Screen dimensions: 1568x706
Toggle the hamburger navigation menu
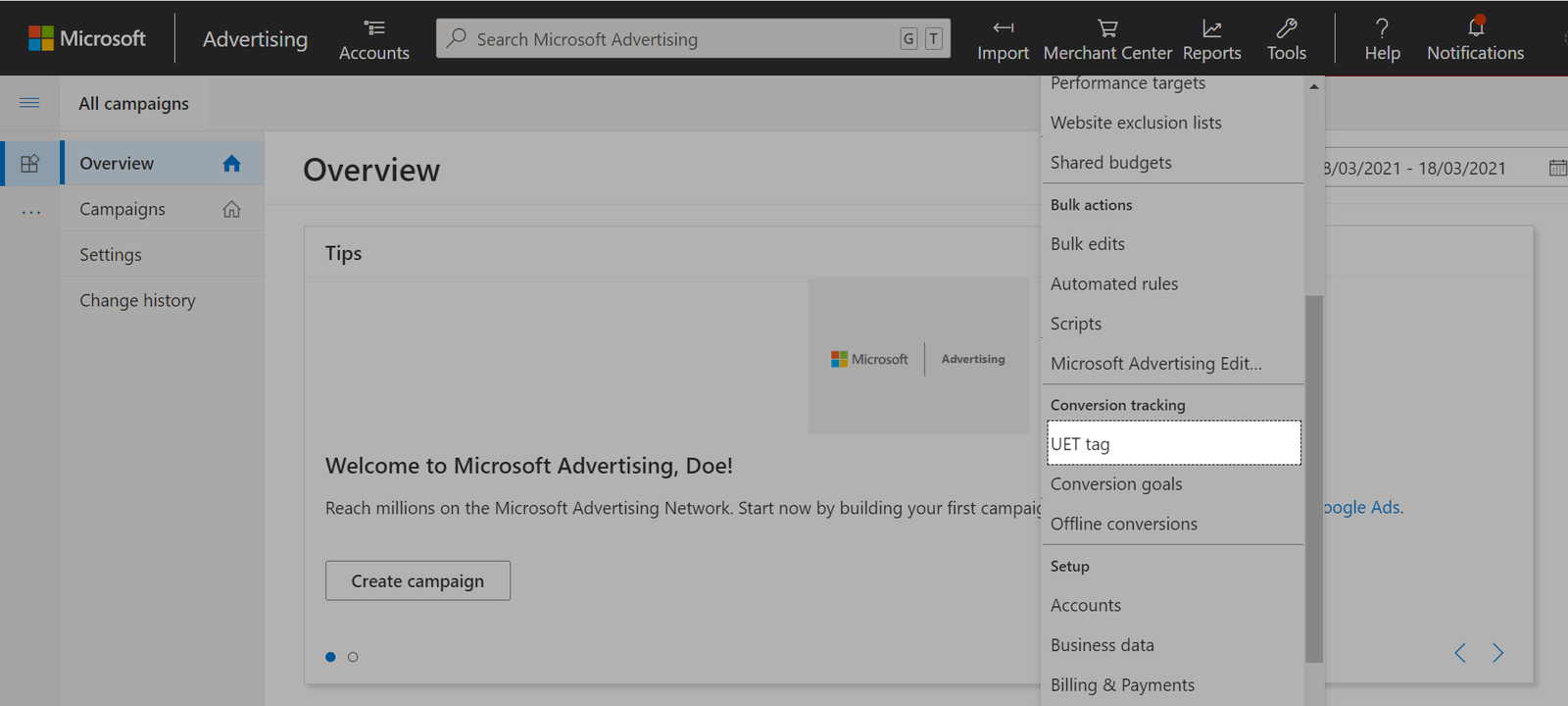click(29, 103)
